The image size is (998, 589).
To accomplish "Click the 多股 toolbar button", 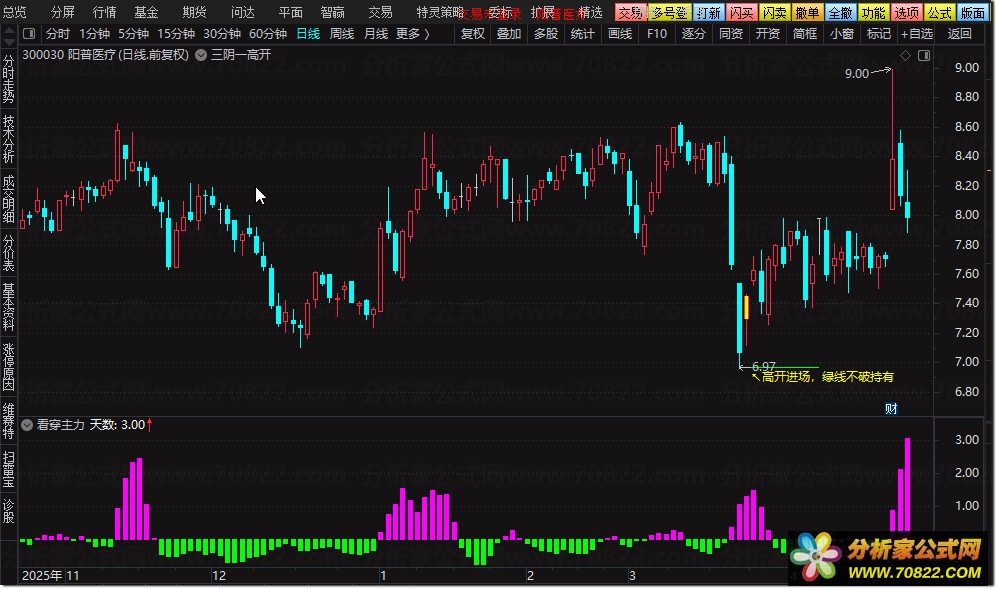I will coord(546,33).
